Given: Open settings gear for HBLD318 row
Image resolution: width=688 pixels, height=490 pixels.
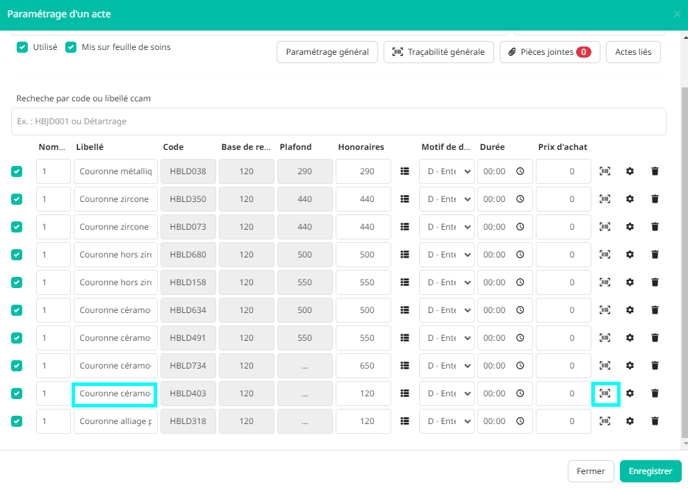Looking at the screenshot, I should pyautogui.click(x=630, y=421).
